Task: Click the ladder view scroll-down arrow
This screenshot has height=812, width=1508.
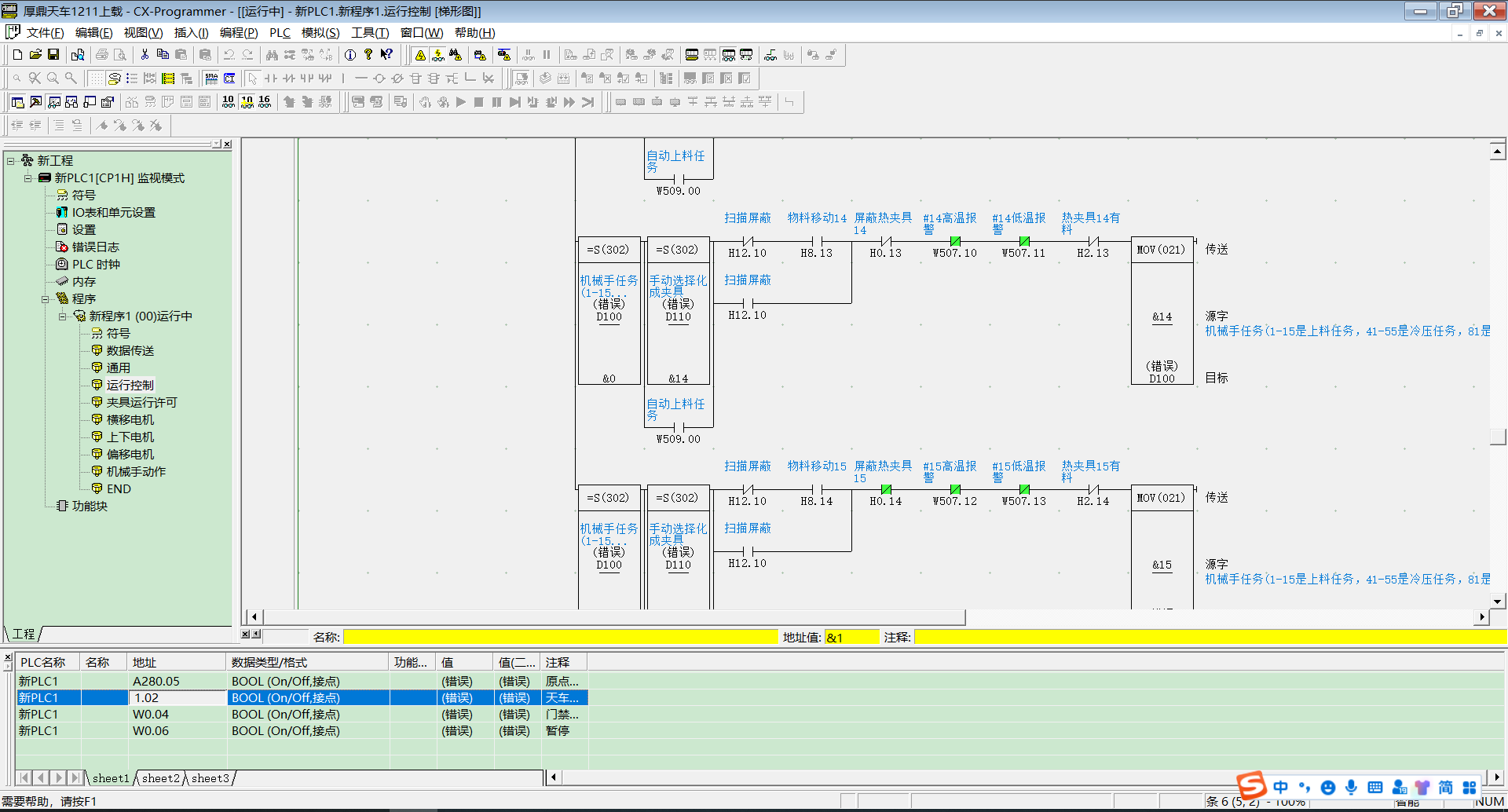Action: (1497, 601)
